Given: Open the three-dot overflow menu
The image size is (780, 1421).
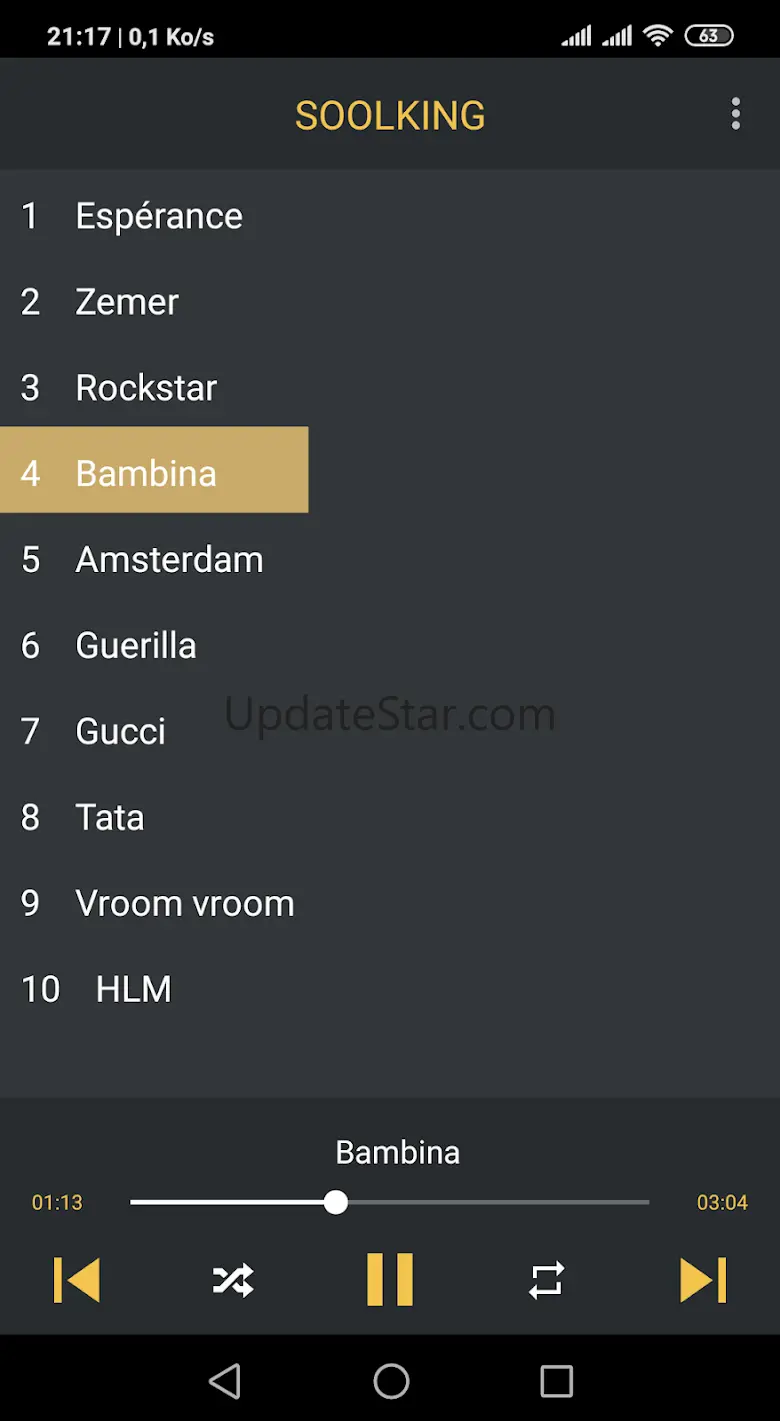Looking at the screenshot, I should (736, 114).
